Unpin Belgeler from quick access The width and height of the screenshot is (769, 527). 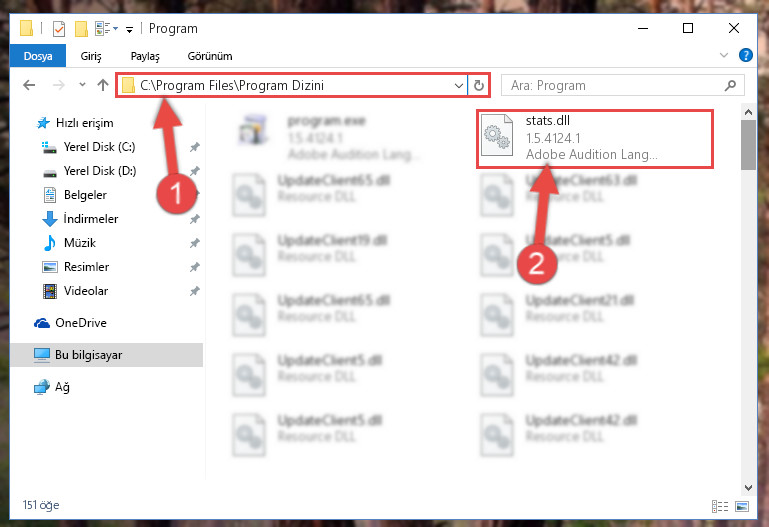[x=195, y=195]
